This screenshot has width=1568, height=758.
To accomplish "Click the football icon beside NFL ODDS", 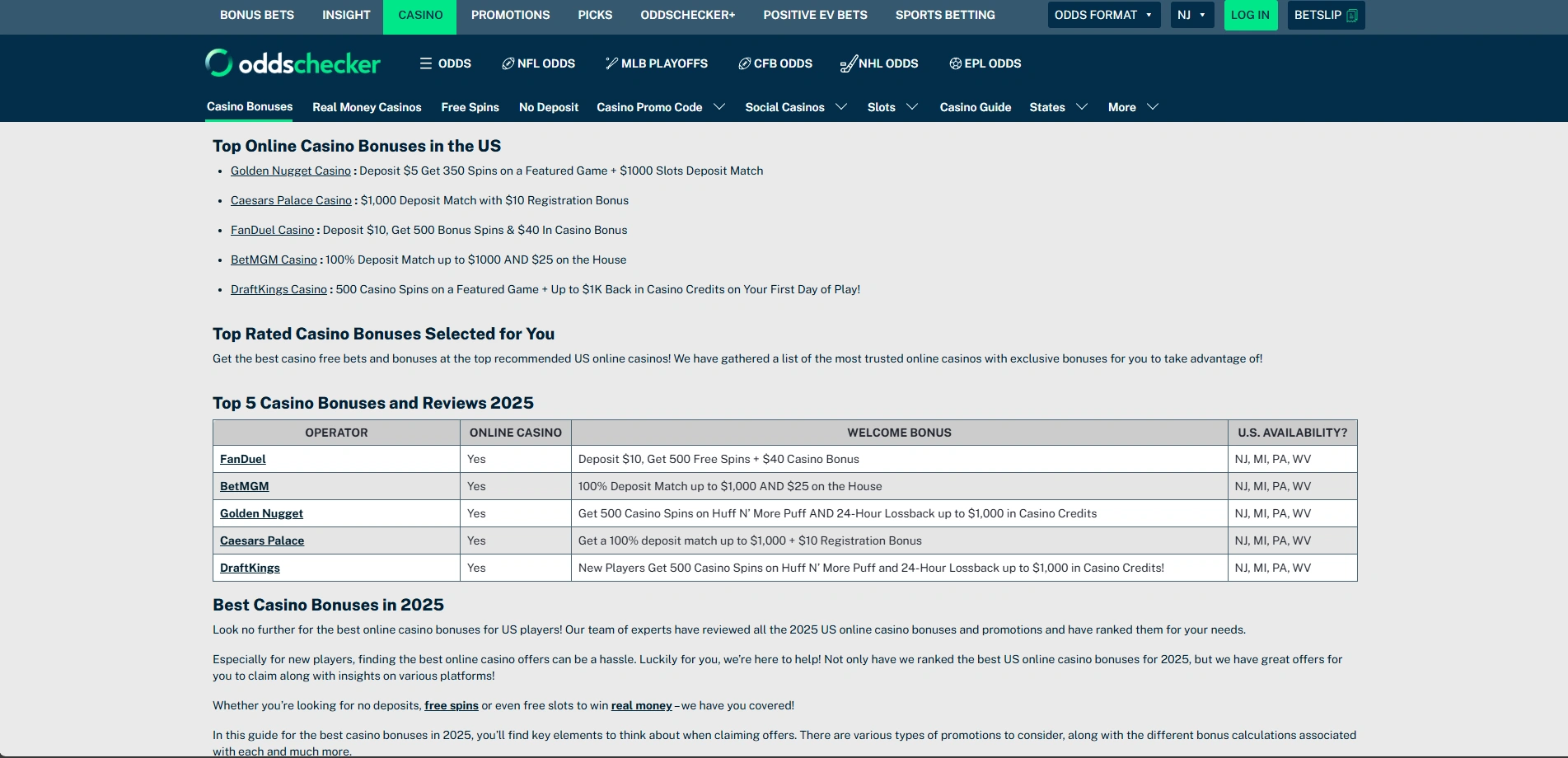I will tap(508, 63).
